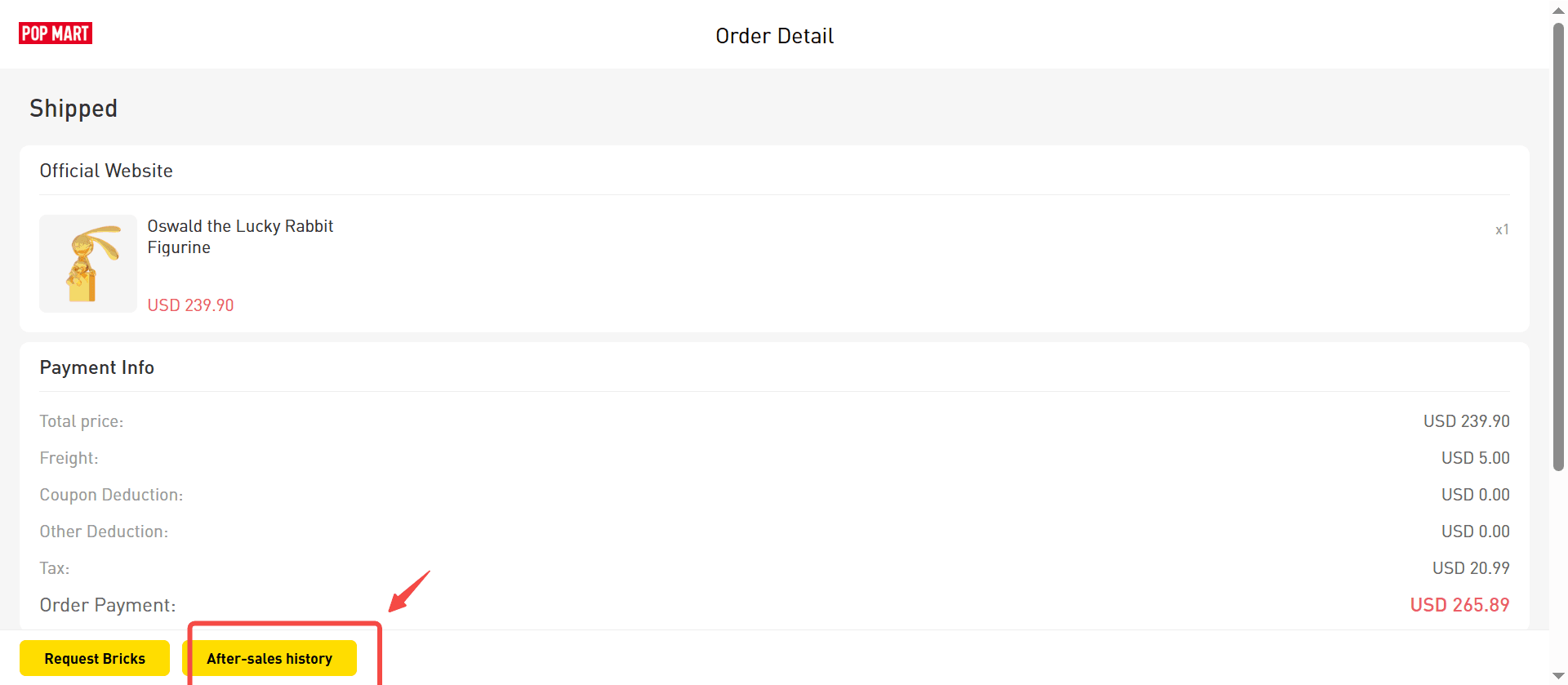
Task: Click the Shipped status heading
Action: 73,109
